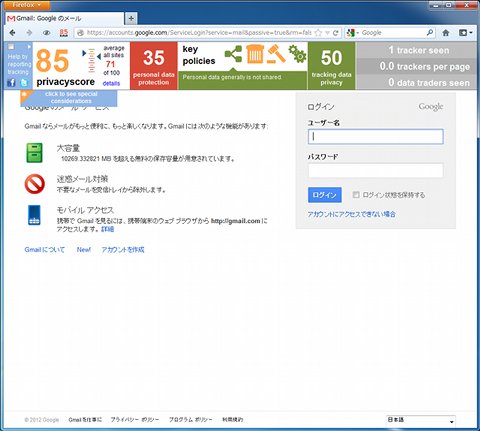Viewport: 480px width, 431px height.
Task: Open mobile access details link
Action: point(107,229)
